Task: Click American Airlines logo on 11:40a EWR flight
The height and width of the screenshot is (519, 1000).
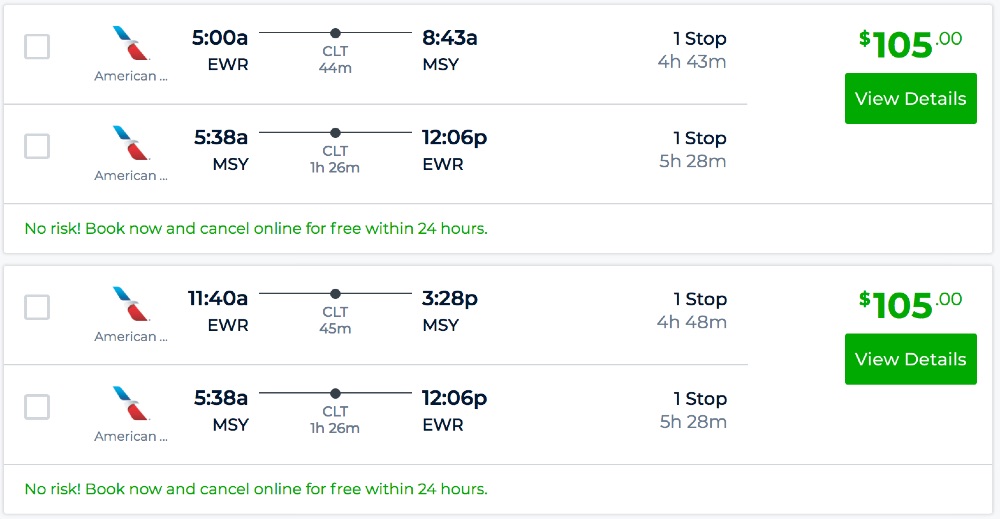Action: pos(131,306)
